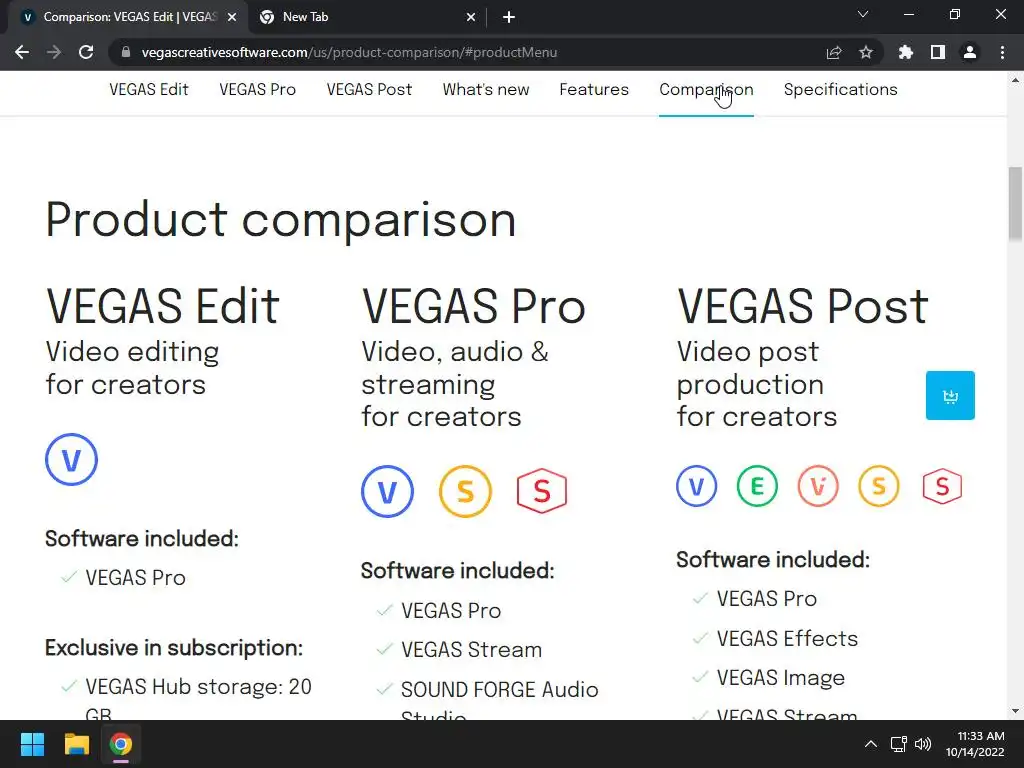The height and width of the screenshot is (768, 1024).
Task: Click the page vertical scrollbar thumb
Action: click(x=1015, y=204)
